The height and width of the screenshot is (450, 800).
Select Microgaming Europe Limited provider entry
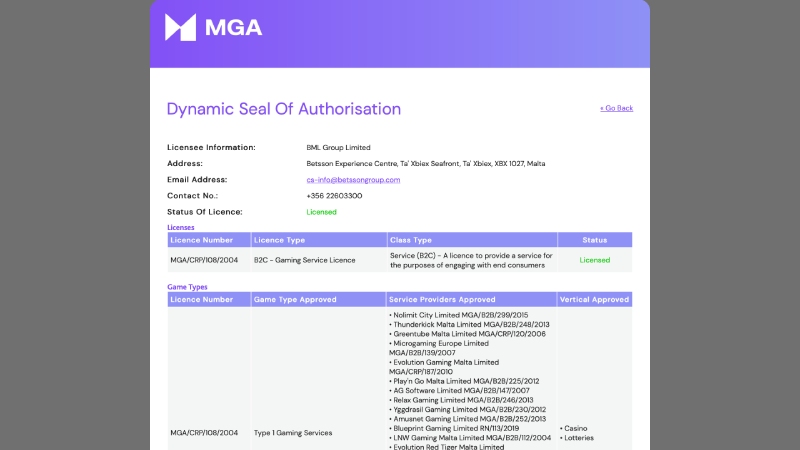pyautogui.click(x=439, y=348)
